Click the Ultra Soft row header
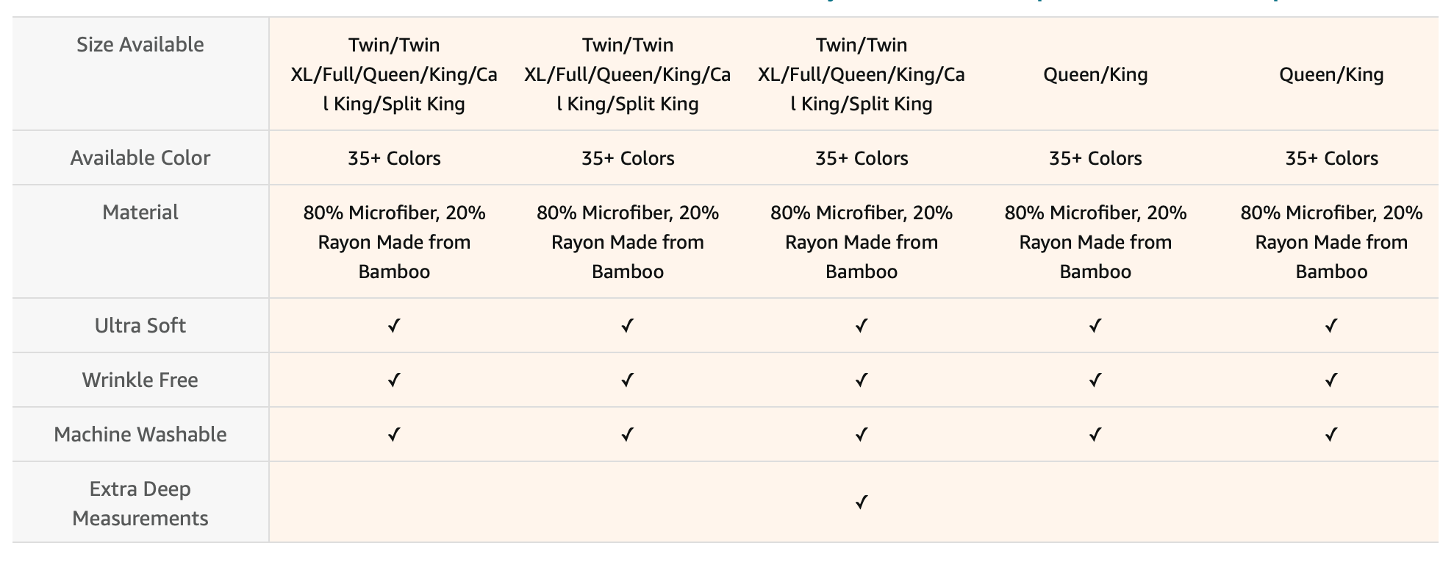Viewport: 1454px width, 568px height. pos(140,326)
